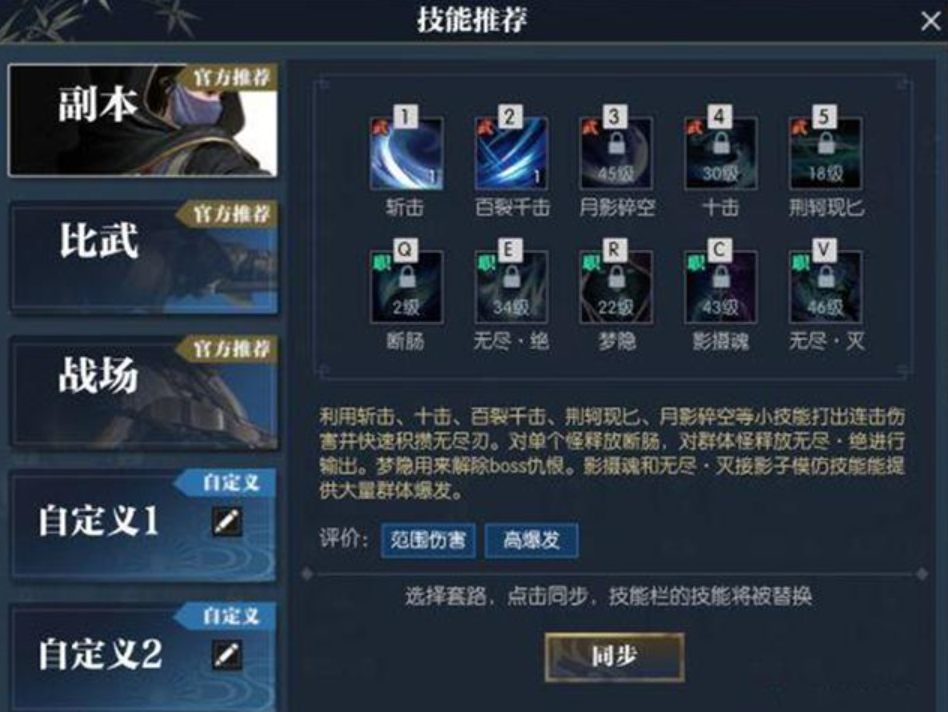Select the locked 月影碎空 skill icon
The image size is (948, 712).
pyautogui.click(x=616, y=154)
